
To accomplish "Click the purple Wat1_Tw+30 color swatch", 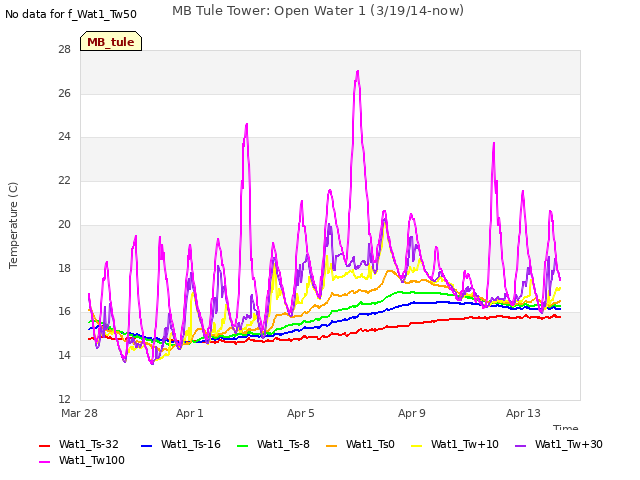I will click(x=520, y=446).
